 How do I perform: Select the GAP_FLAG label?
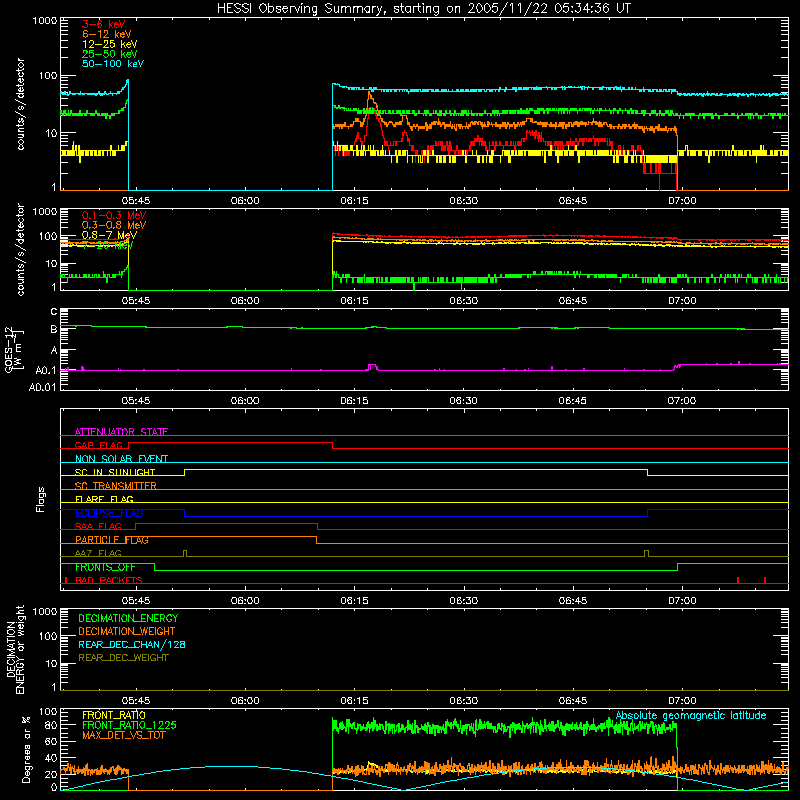point(99,445)
